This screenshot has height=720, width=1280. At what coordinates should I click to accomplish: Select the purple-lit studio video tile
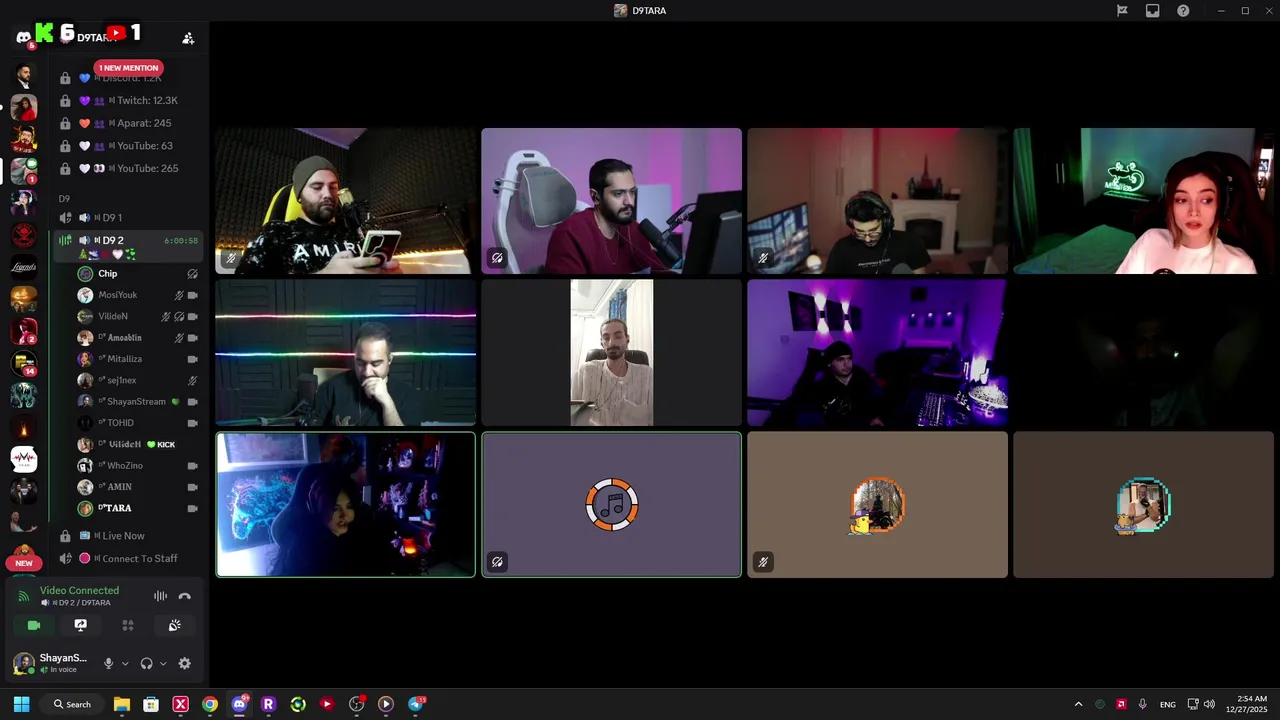point(877,353)
